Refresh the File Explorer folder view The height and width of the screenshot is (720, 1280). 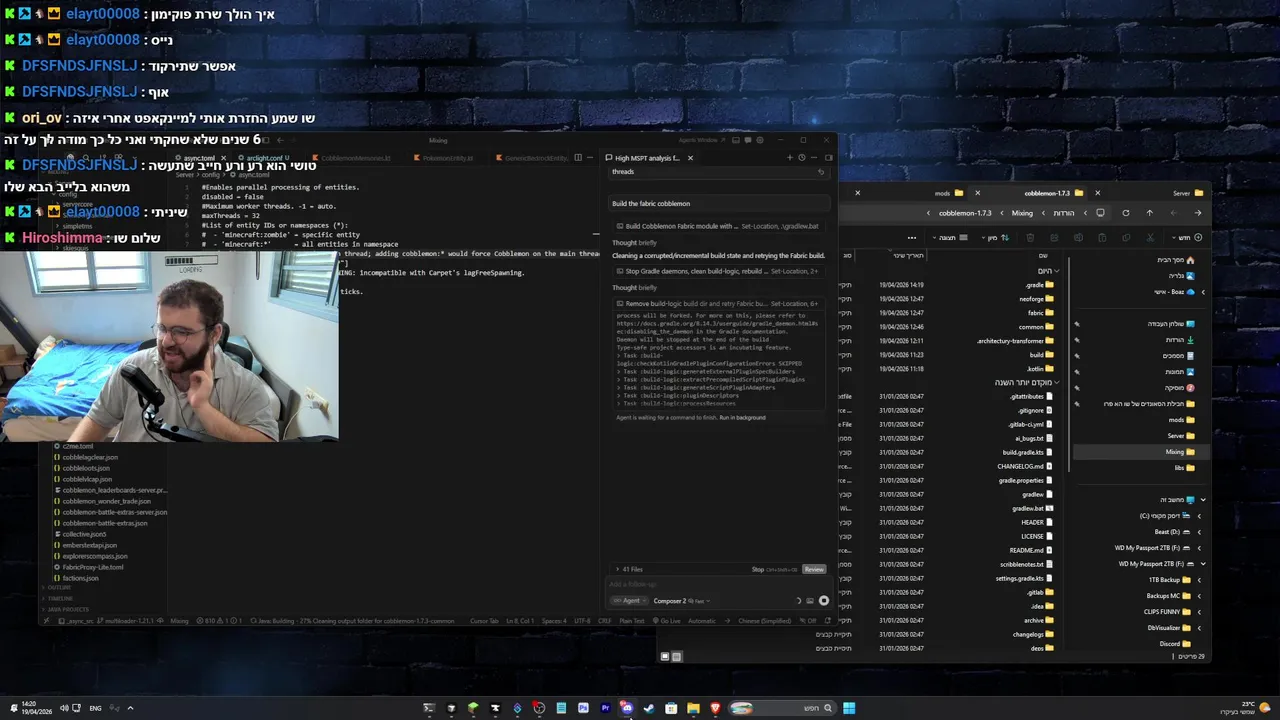point(1125,213)
